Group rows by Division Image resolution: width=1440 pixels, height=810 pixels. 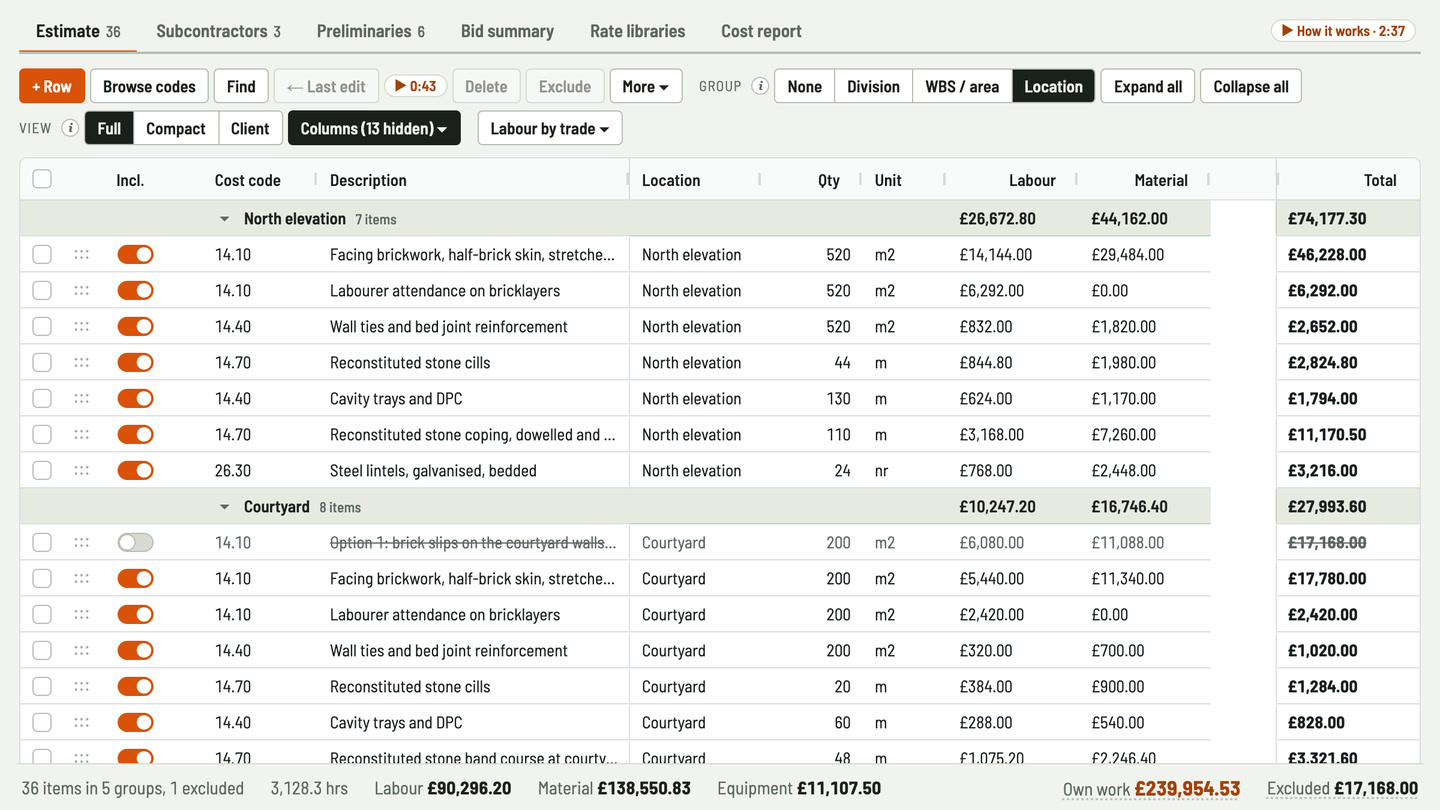click(x=873, y=86)
